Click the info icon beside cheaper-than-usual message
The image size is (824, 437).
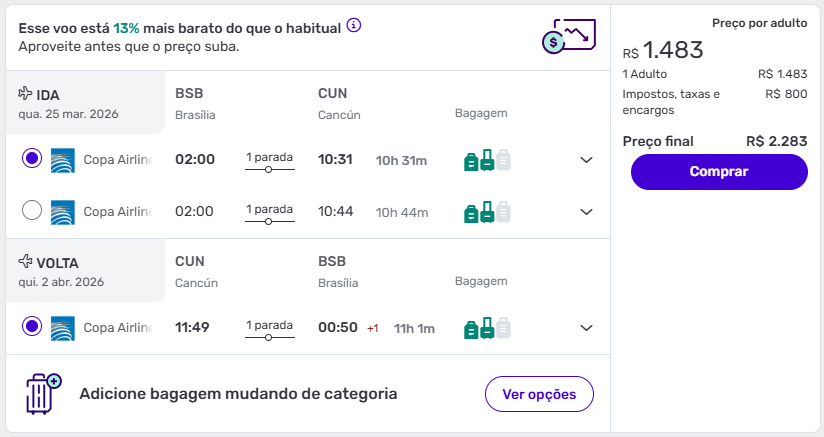pyautogui.click(x=354, y=26)
